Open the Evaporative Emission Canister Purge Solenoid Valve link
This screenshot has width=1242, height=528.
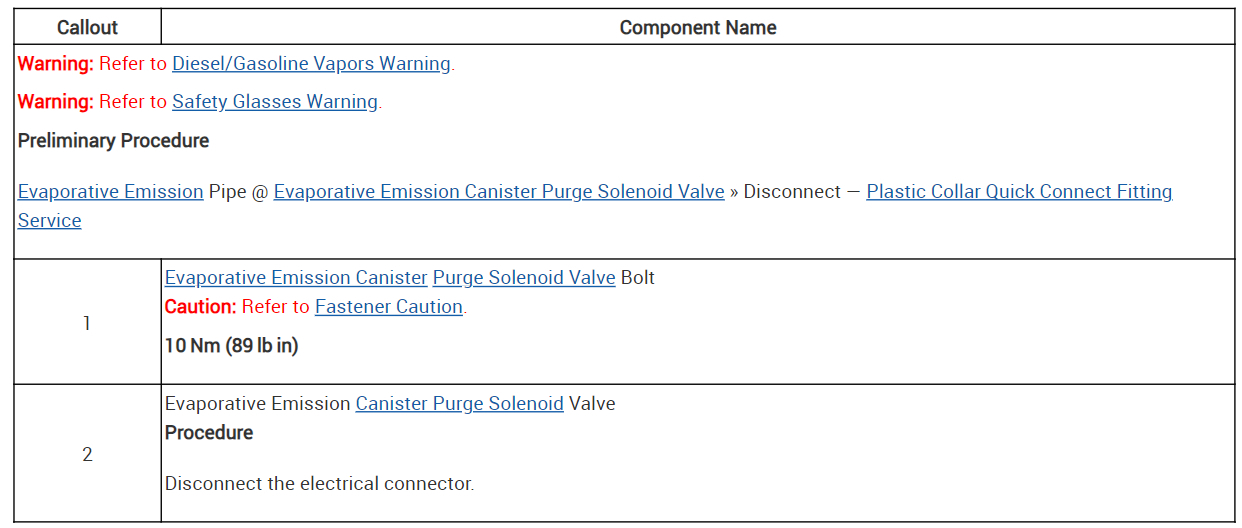[x=498, y=192]
